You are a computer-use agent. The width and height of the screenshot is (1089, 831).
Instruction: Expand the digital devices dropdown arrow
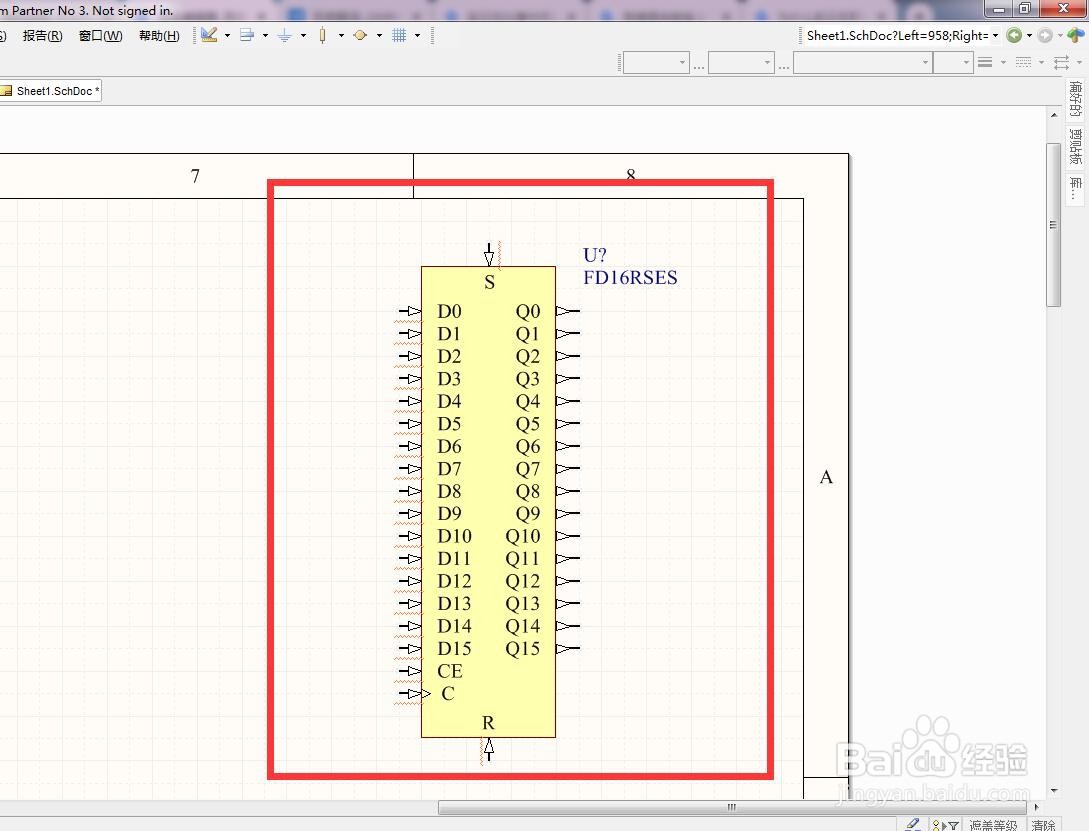point(341,35)
